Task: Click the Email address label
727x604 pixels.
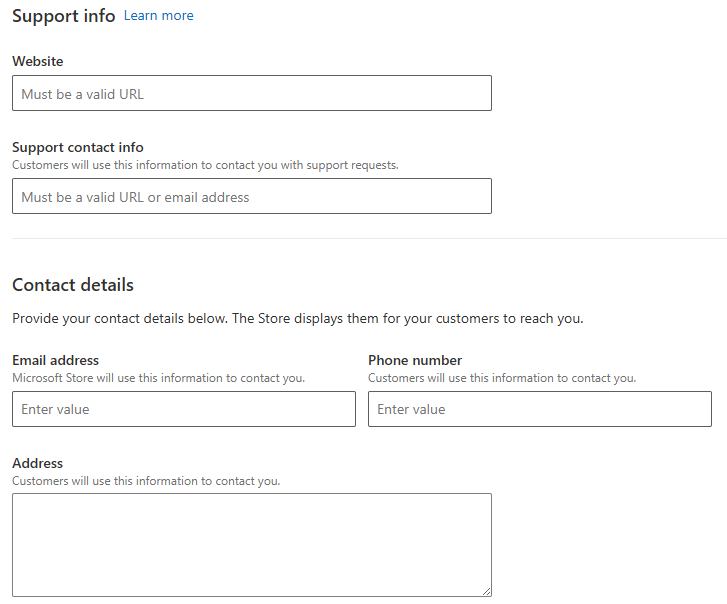Action: 56,360
